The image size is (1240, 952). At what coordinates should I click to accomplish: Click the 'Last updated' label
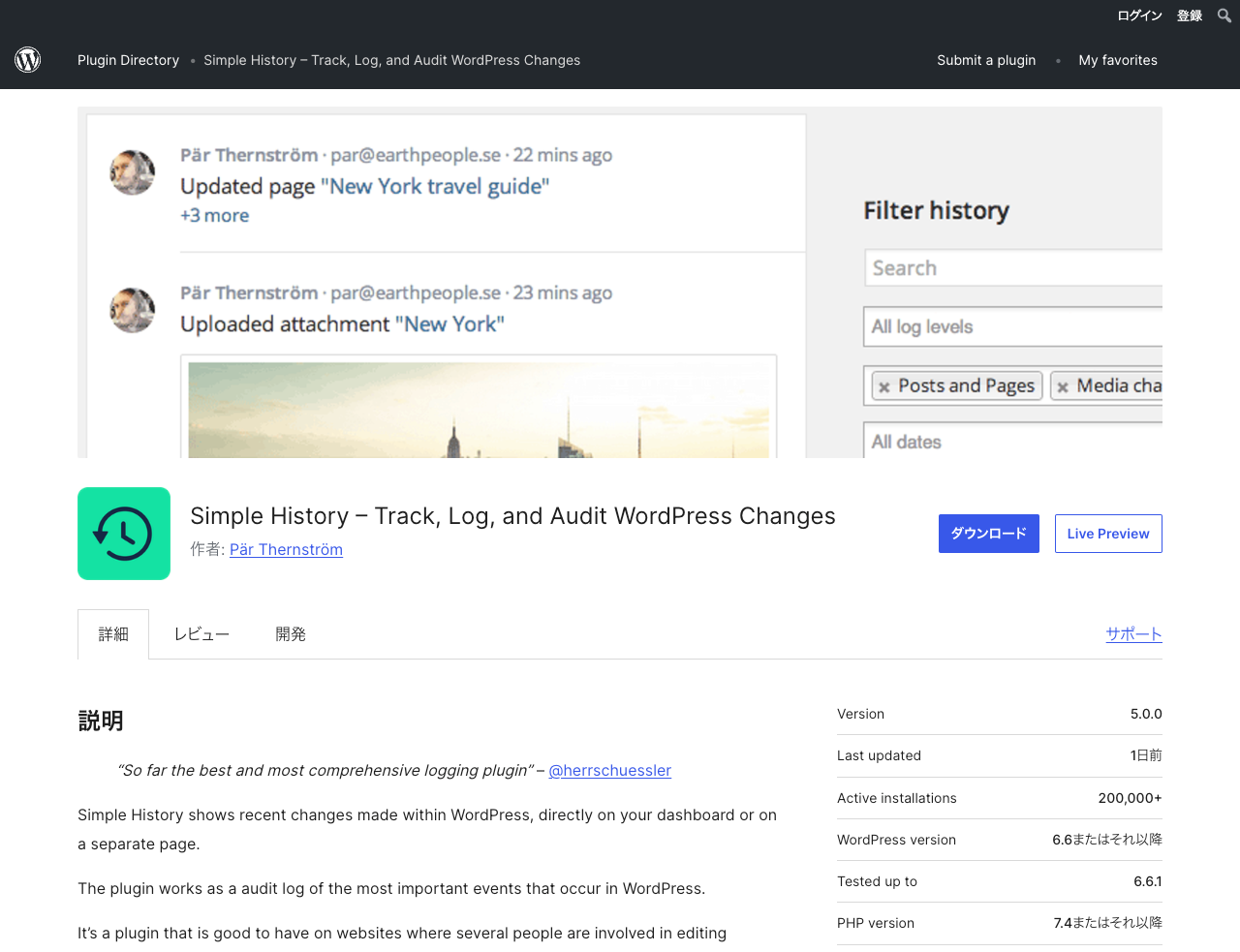(x=879, y=755)
